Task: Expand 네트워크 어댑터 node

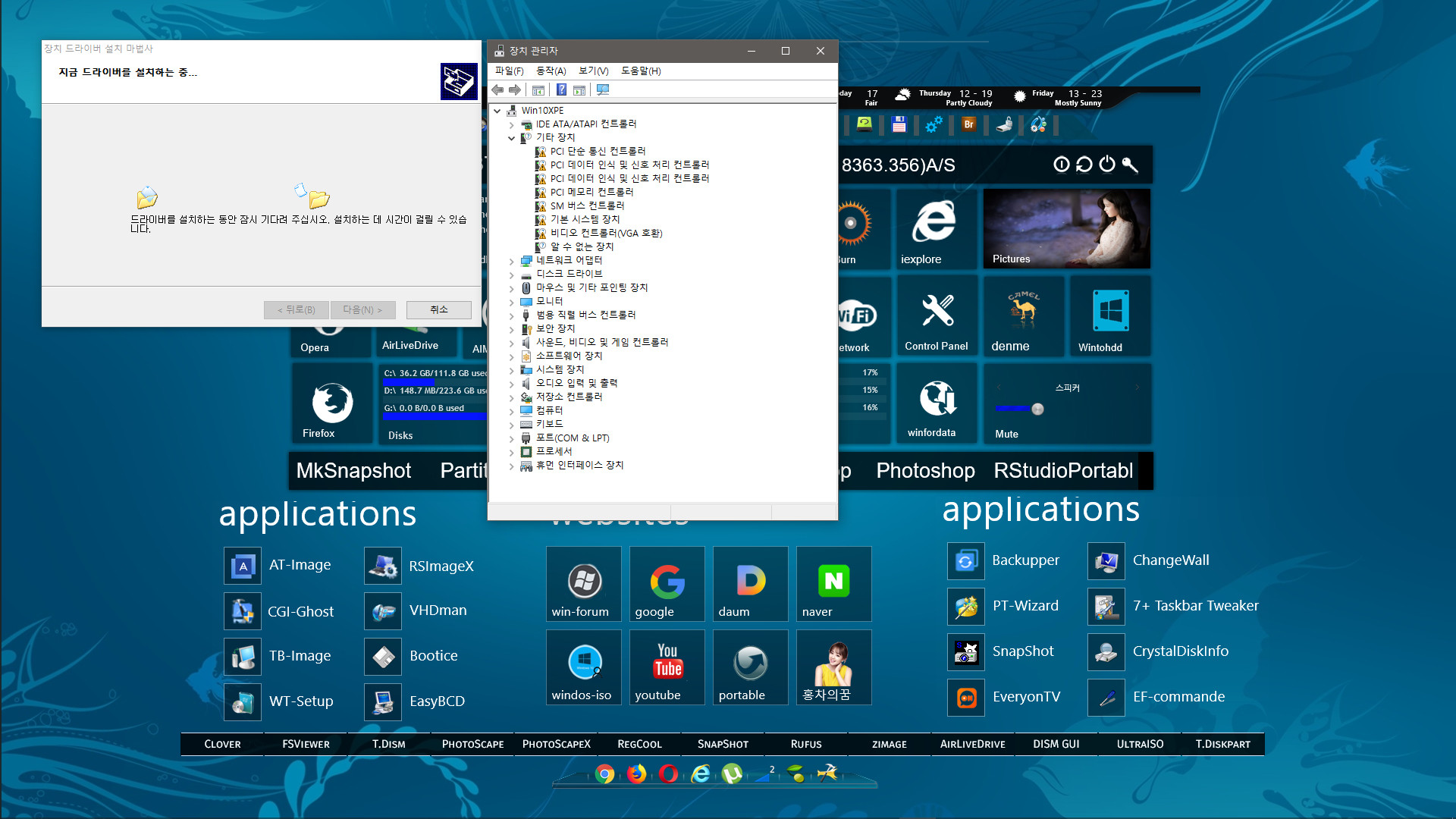Action: pyautogui.click(x=511, y=261)
